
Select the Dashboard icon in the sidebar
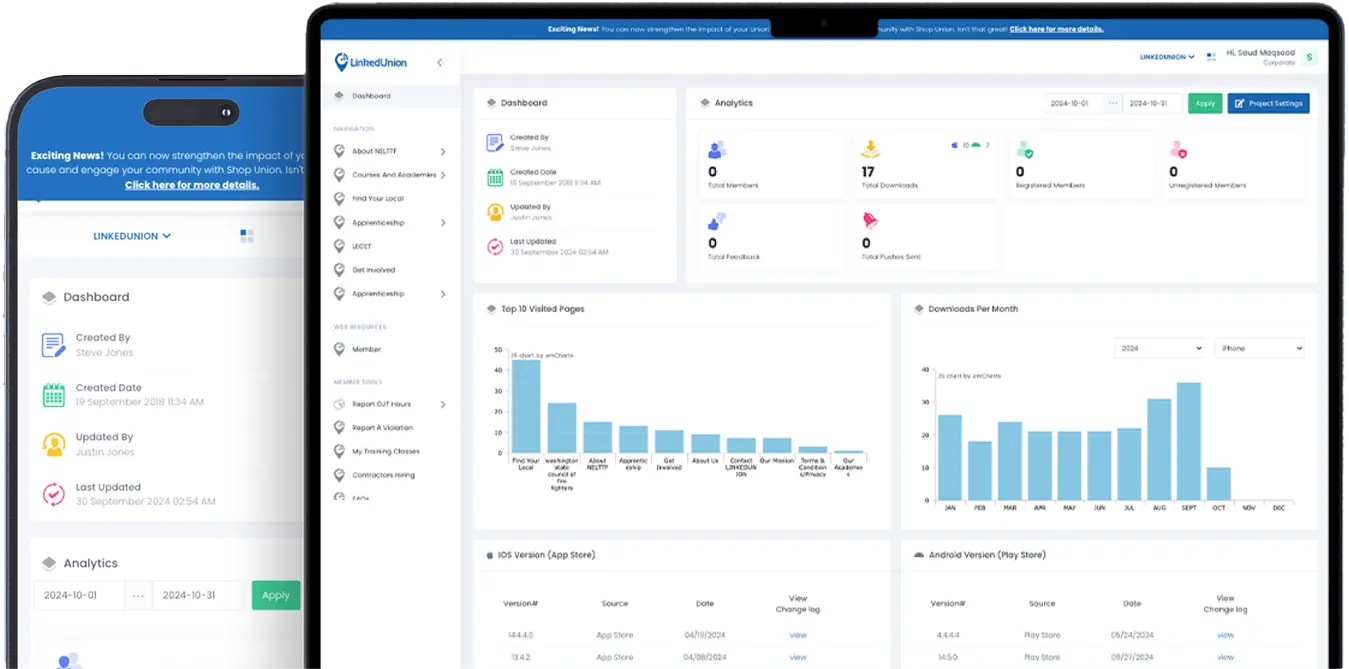[x=338, y=95]
